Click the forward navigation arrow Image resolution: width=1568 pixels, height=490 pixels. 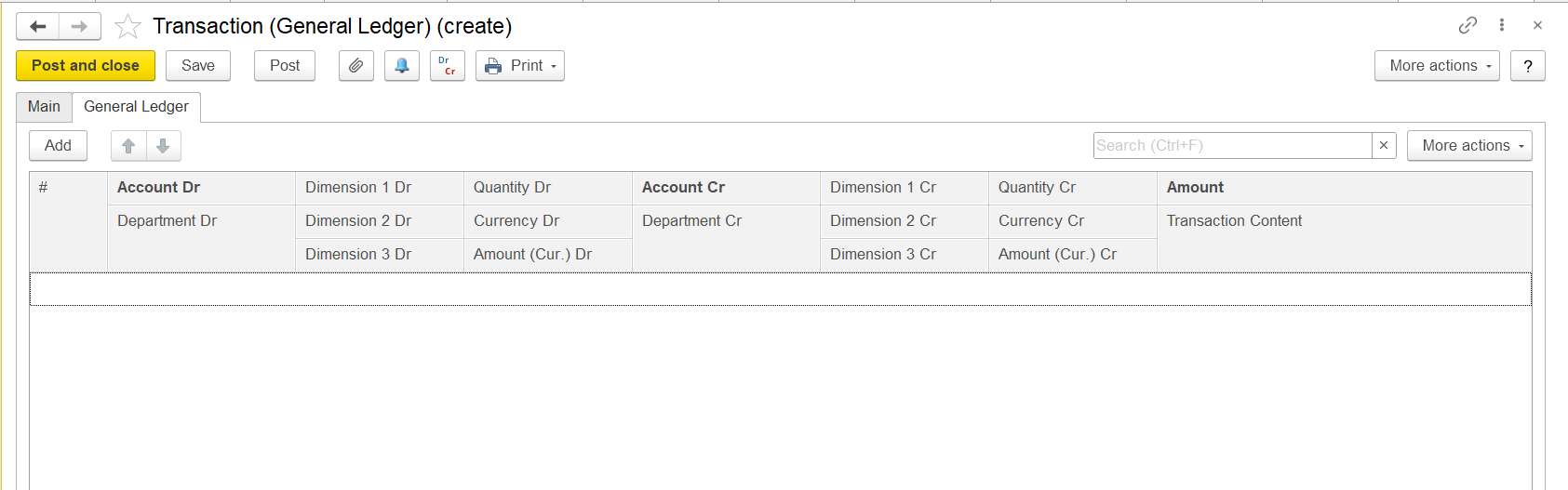(80, 26)
